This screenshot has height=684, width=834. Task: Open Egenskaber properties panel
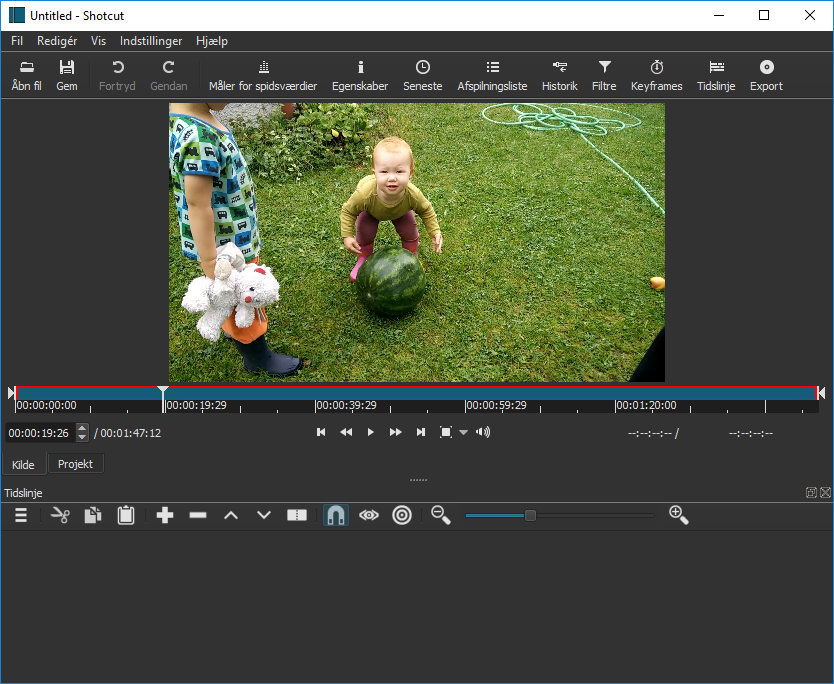(360, 75)
